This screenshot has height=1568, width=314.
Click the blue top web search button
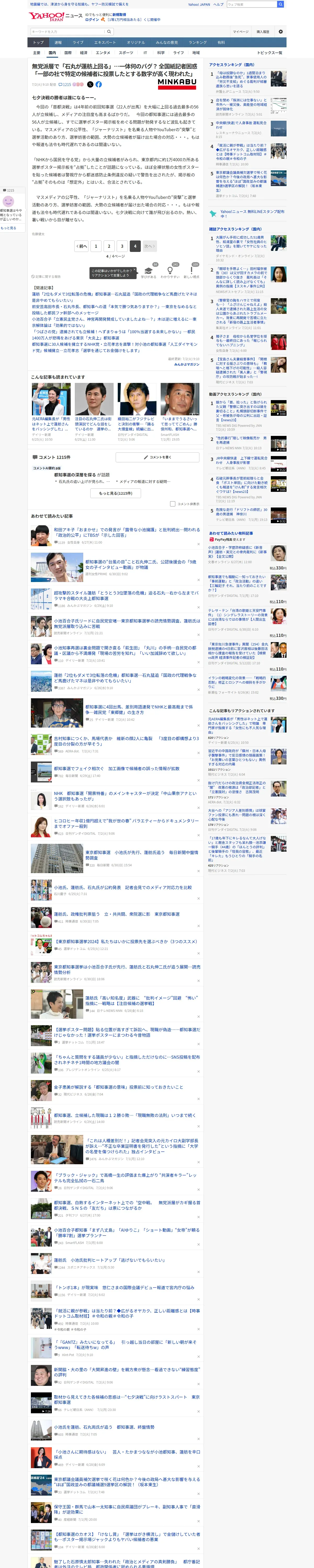[x=280, y=4]
